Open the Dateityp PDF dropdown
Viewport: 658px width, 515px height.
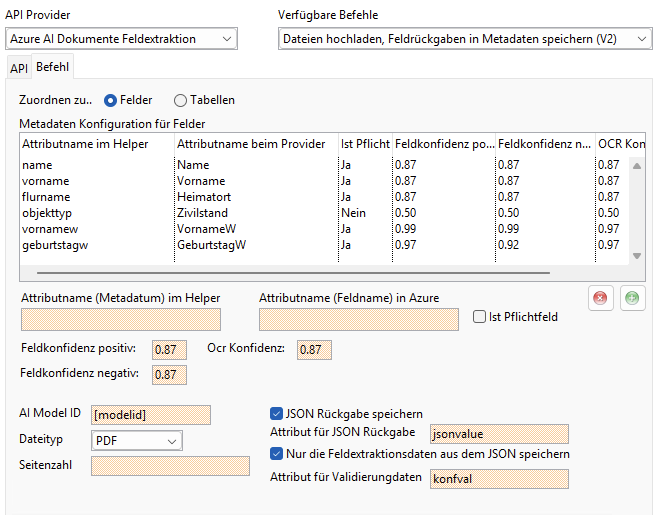click(136, 440)
